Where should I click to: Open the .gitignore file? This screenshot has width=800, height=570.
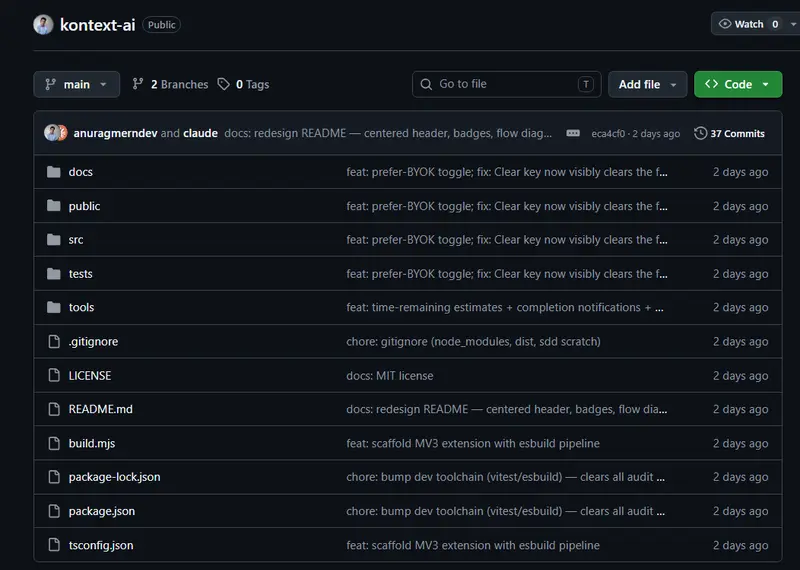coord(93,341)
